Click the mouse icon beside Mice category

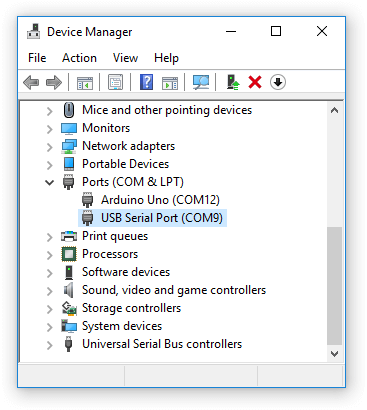point(69,110)
